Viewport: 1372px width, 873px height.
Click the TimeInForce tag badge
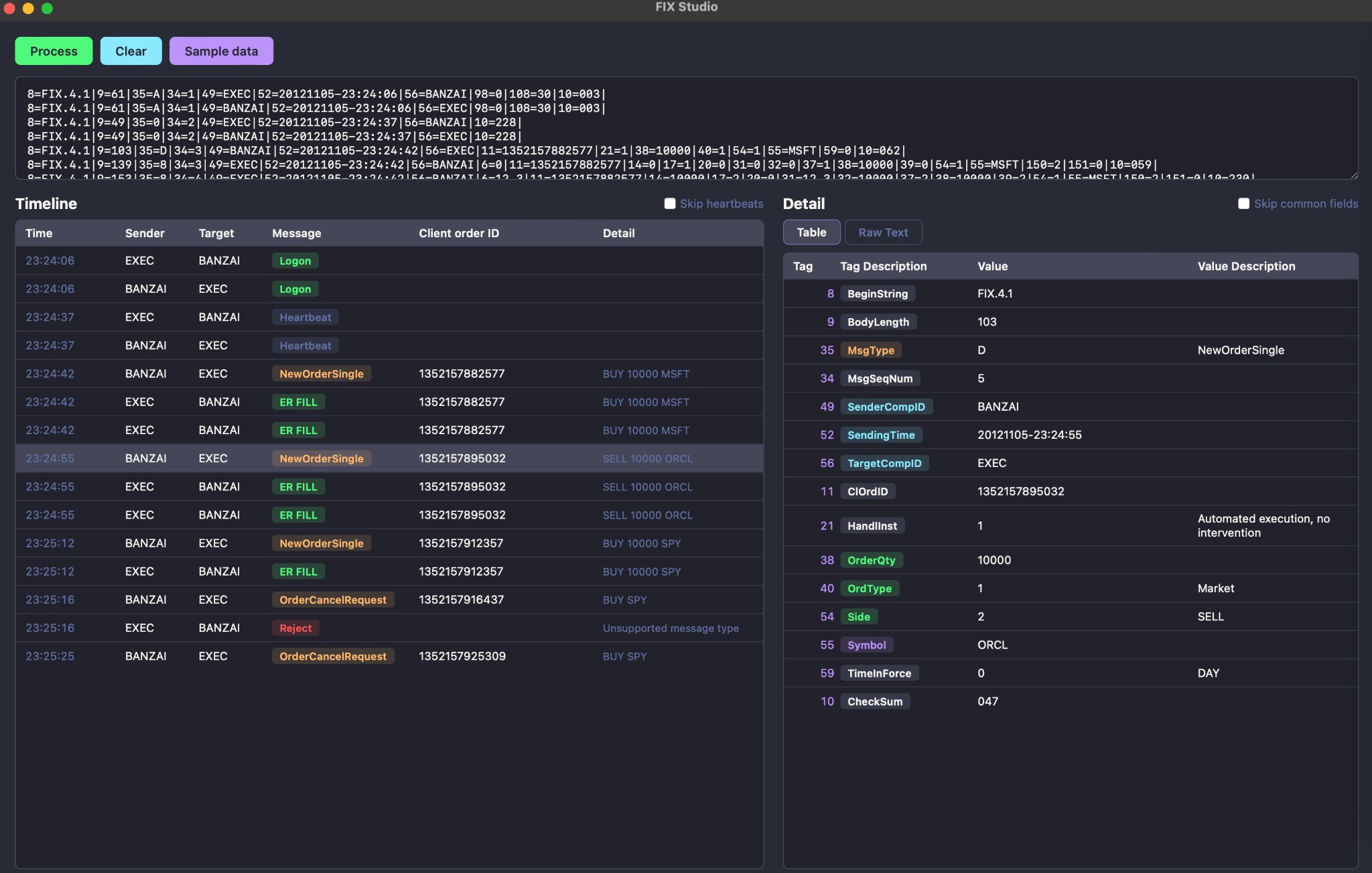pyautogui.click(x=878, y=673)
